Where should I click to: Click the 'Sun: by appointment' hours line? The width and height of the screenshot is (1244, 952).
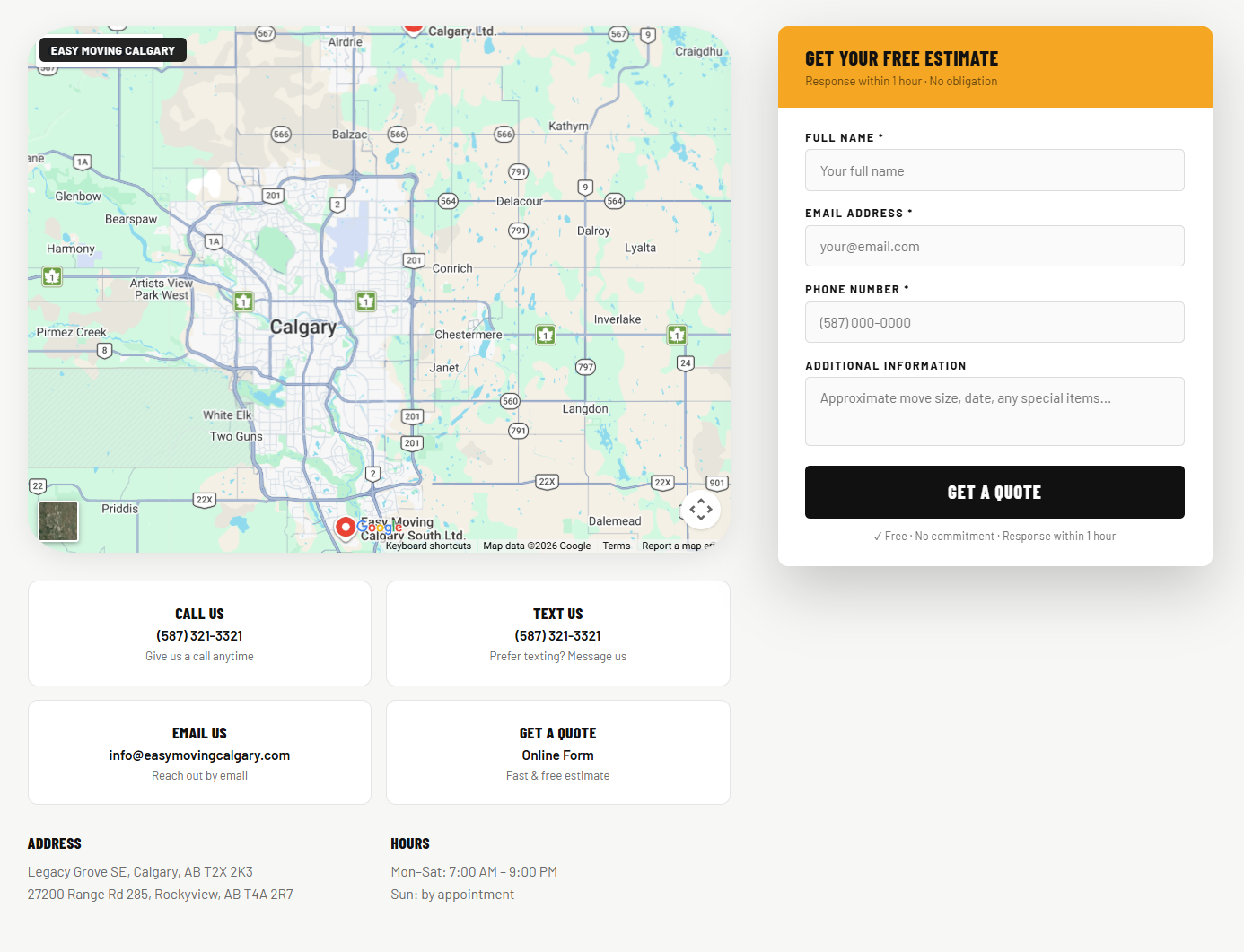pos(452,895)
